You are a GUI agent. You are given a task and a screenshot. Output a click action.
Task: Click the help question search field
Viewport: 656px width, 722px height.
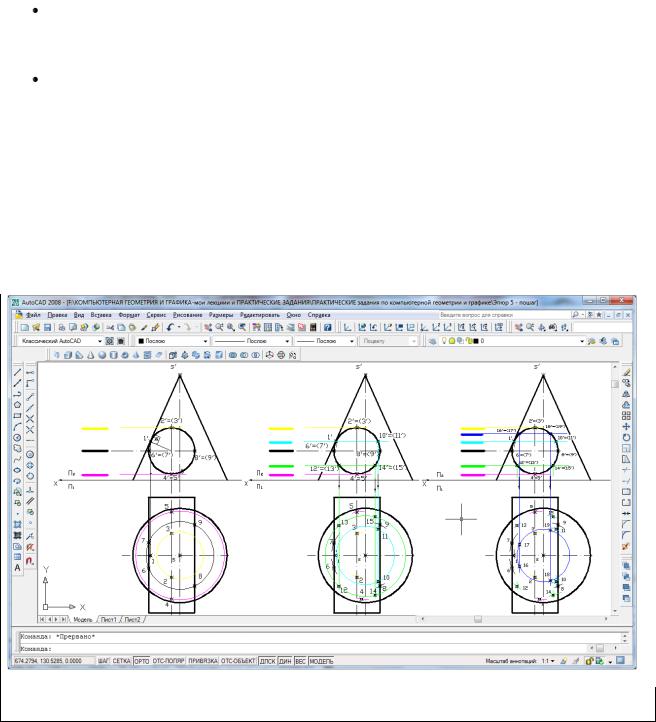point(504,315)
